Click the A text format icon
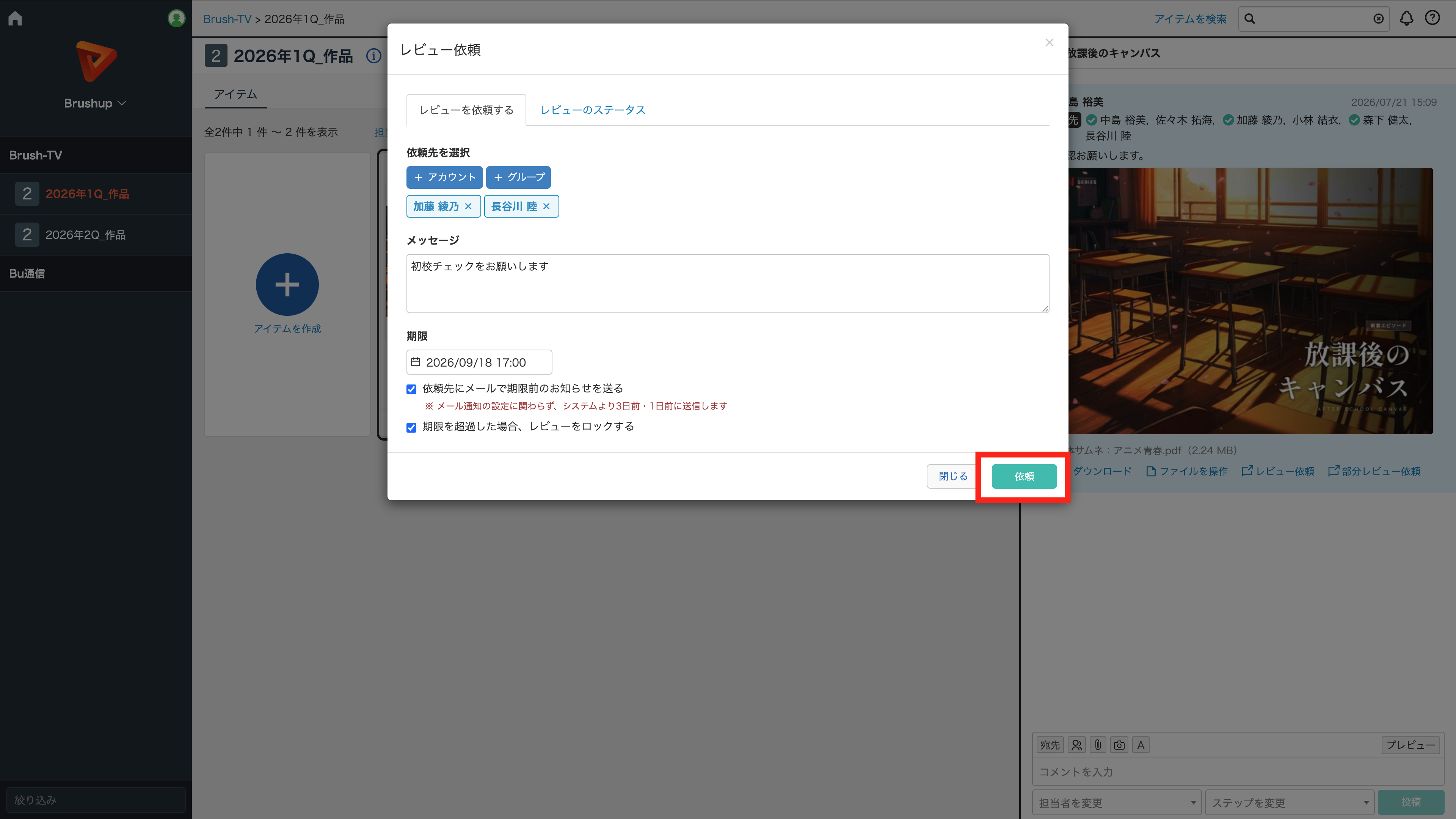 click(1141, 745)
